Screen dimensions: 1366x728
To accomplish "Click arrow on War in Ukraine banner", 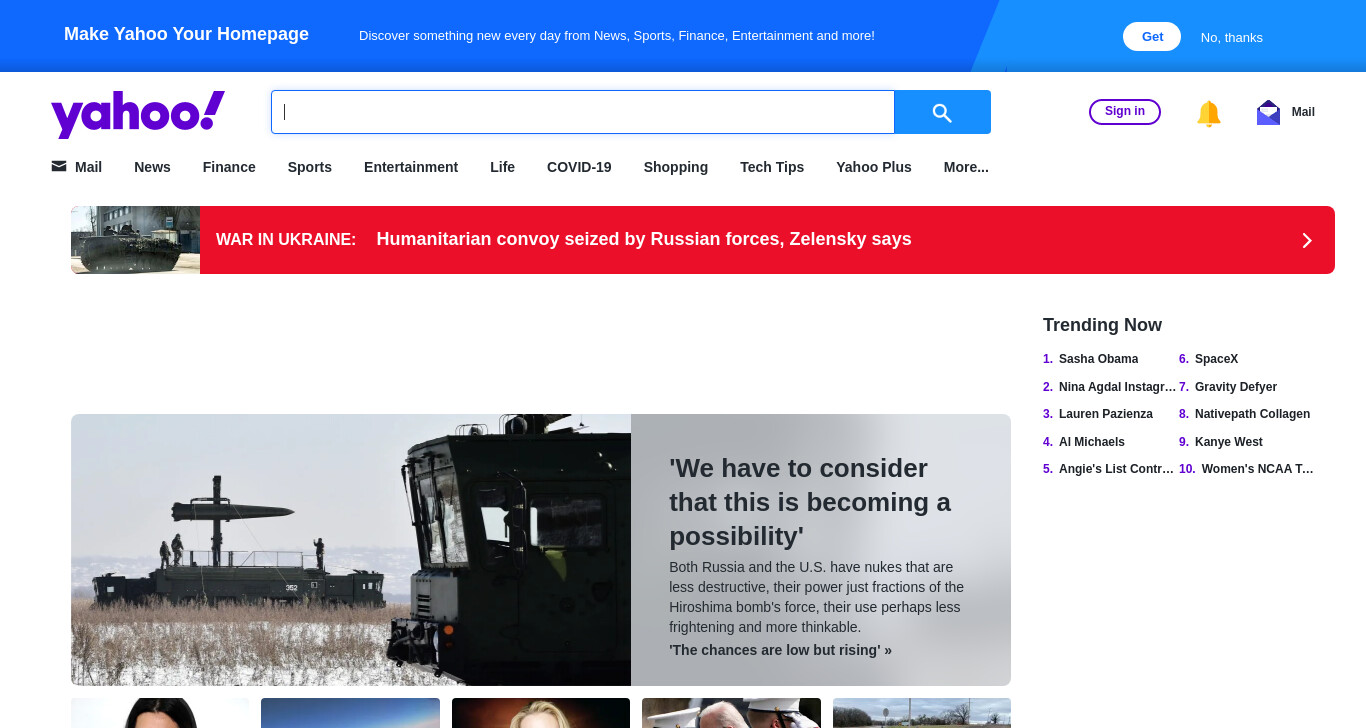I will point(1306,240).
